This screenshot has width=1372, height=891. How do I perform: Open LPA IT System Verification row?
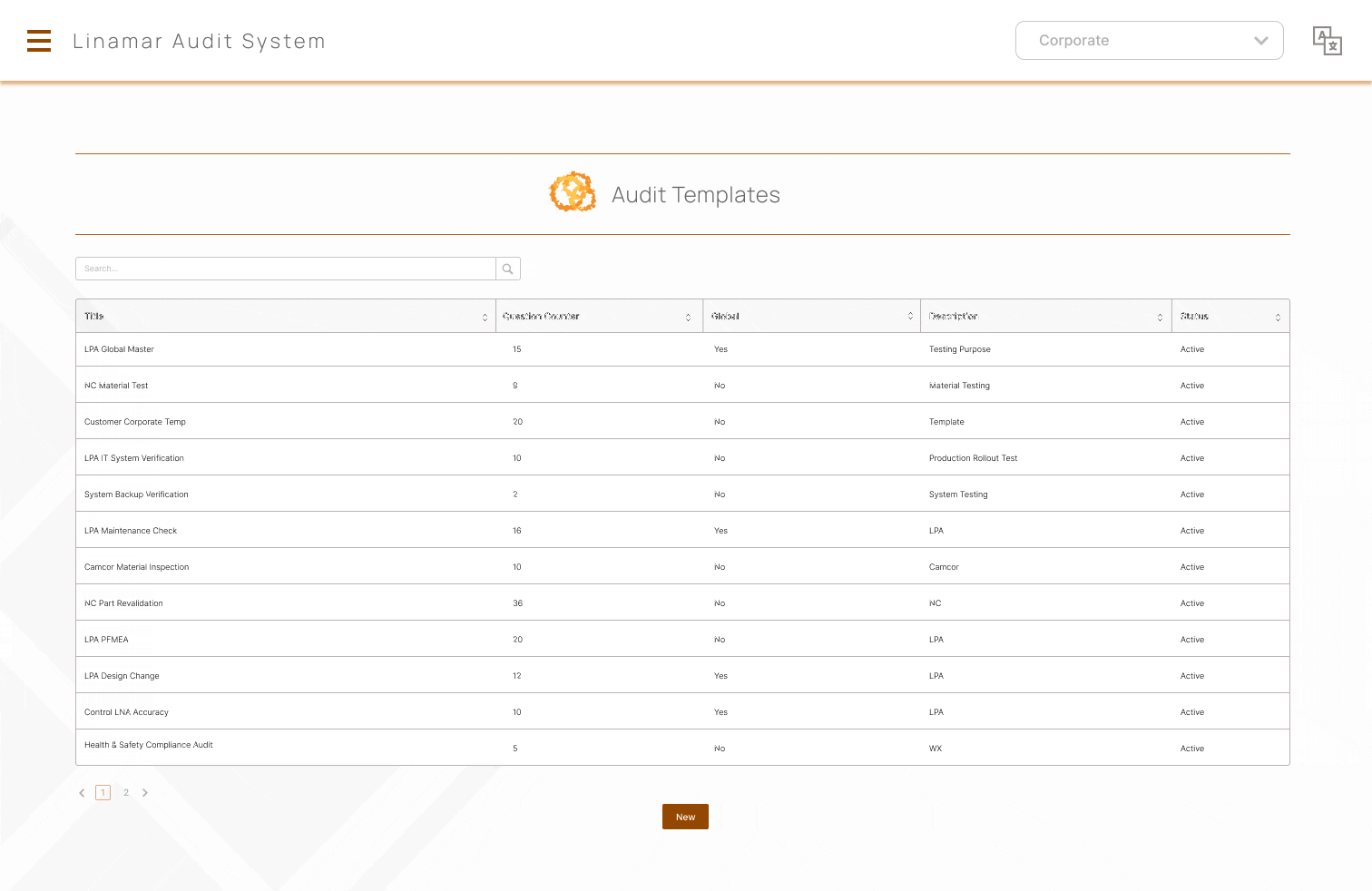pos(682,457)
